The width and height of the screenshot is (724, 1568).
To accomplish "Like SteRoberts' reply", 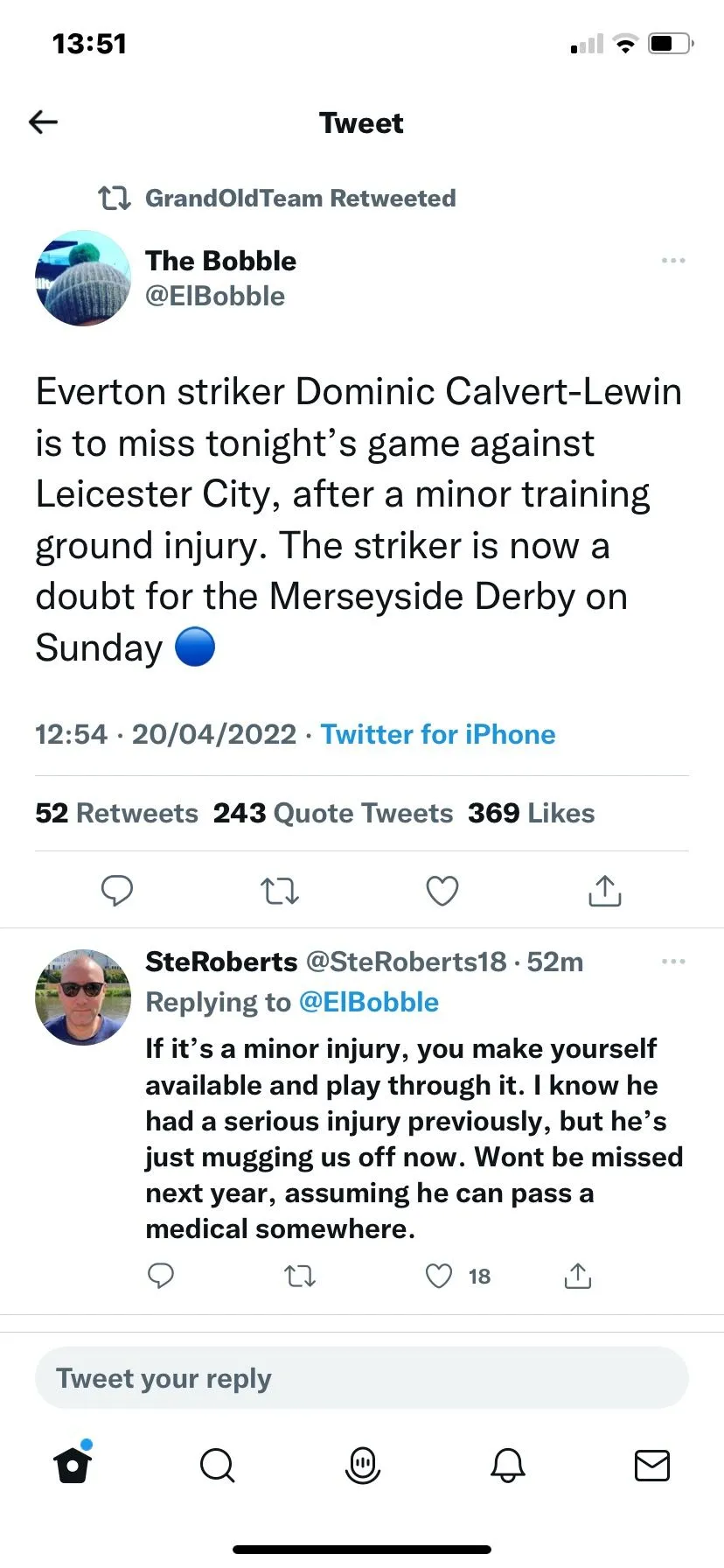I will click(x=439, y=1277).
